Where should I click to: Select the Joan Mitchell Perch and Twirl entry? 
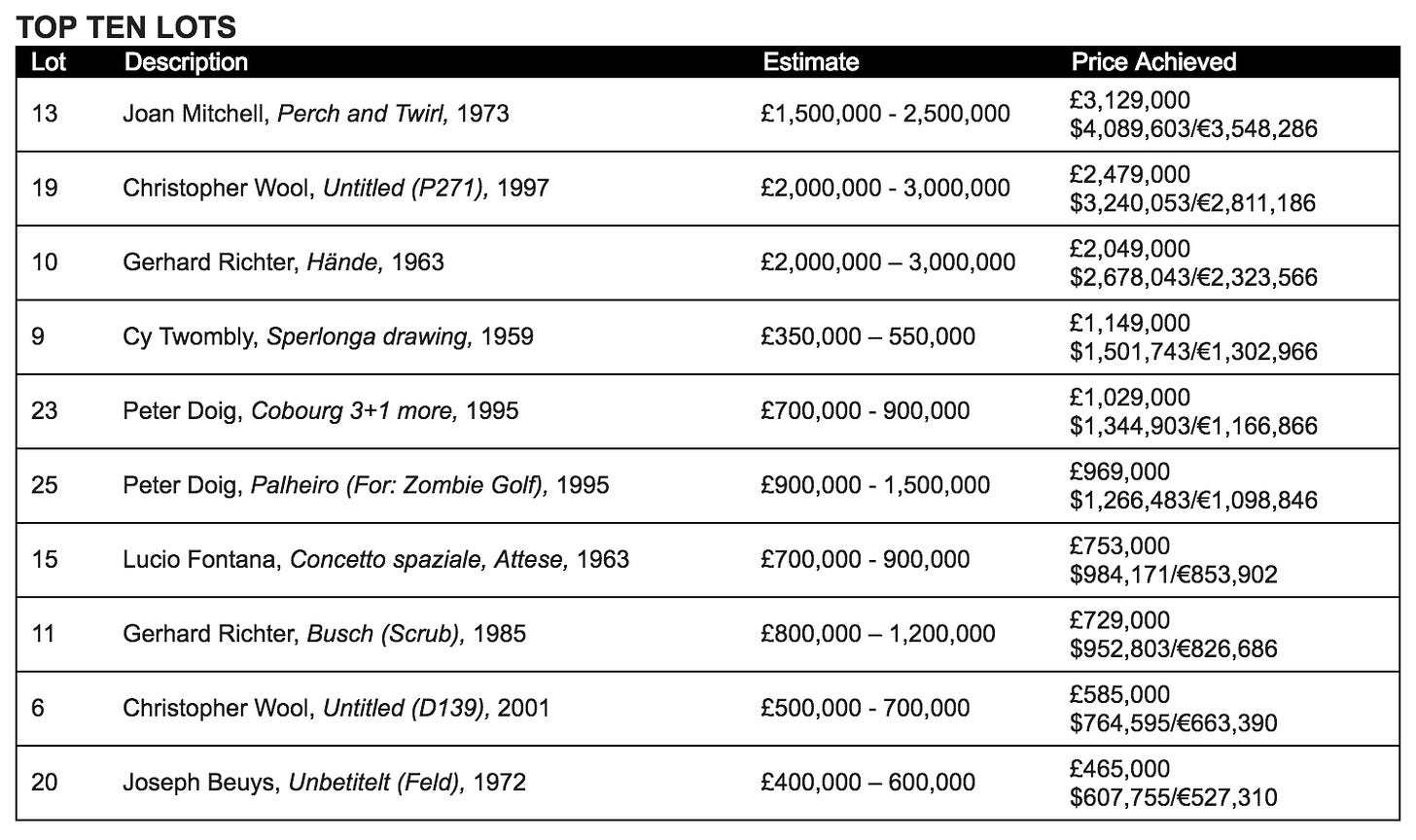pyautogui.click(x=316, y=114)
